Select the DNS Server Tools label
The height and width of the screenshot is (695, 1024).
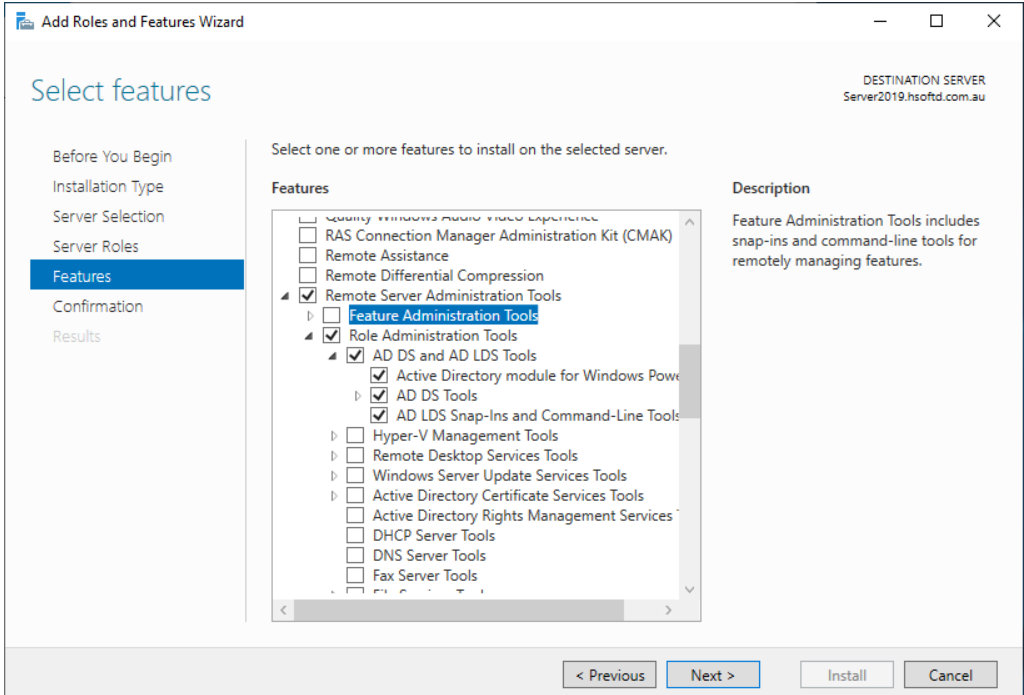429,555
